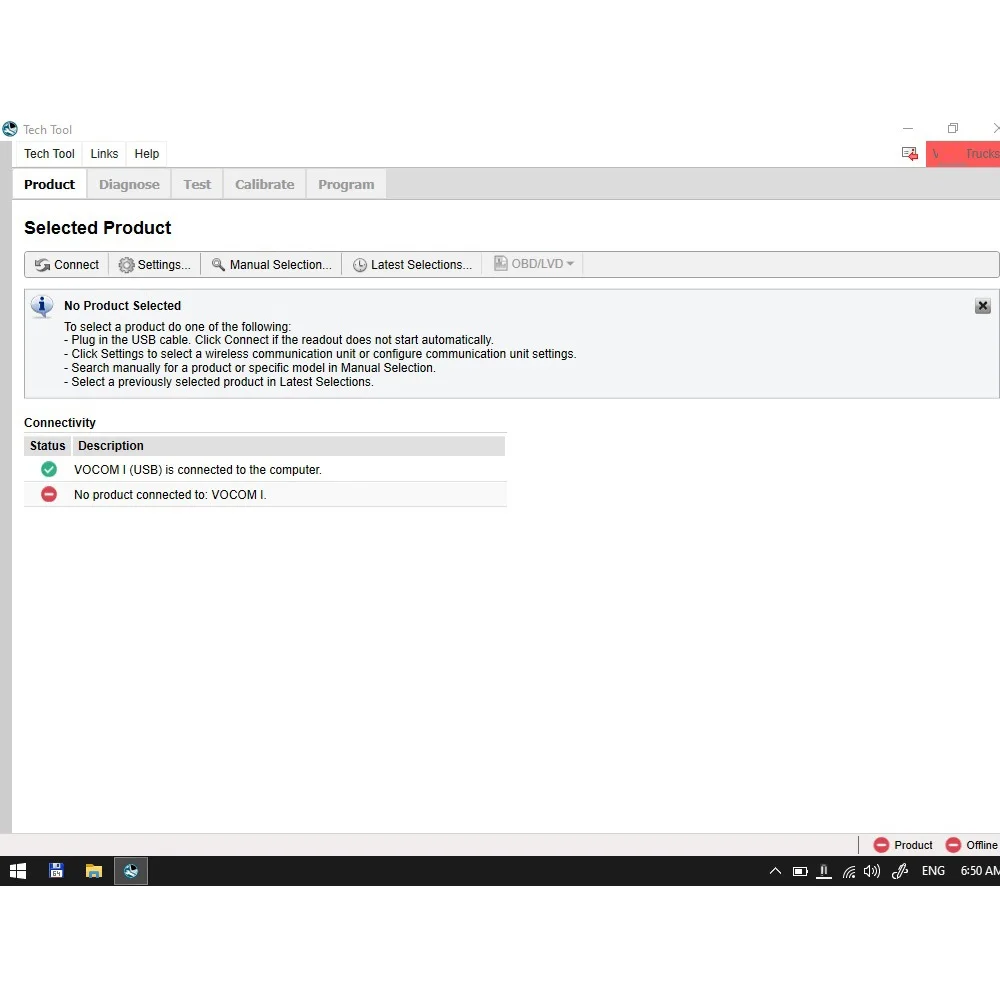This screenshot has height=1000, width=1000.
Task: Click the Offline status indicator in the status bar
Action: tap(971, 845)
